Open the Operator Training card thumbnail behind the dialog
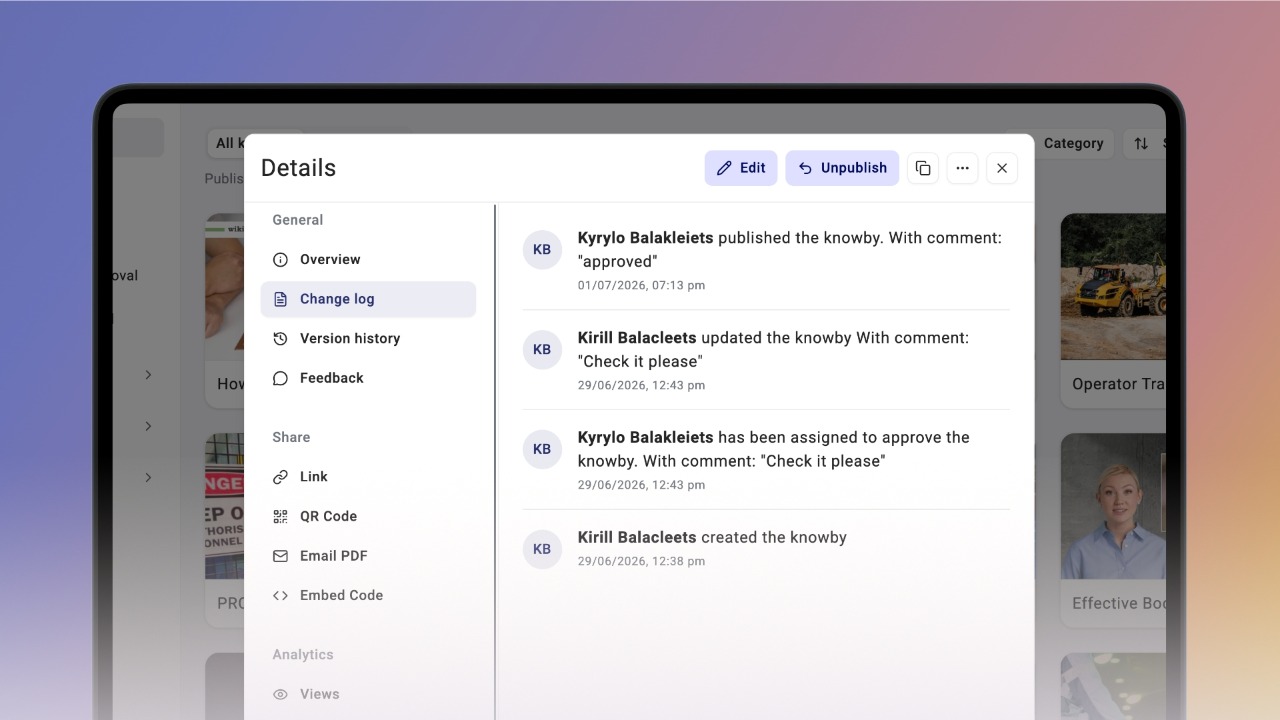Image resolution: width=1280 pixels, height=720 pixels. [x=1113, y=286]
